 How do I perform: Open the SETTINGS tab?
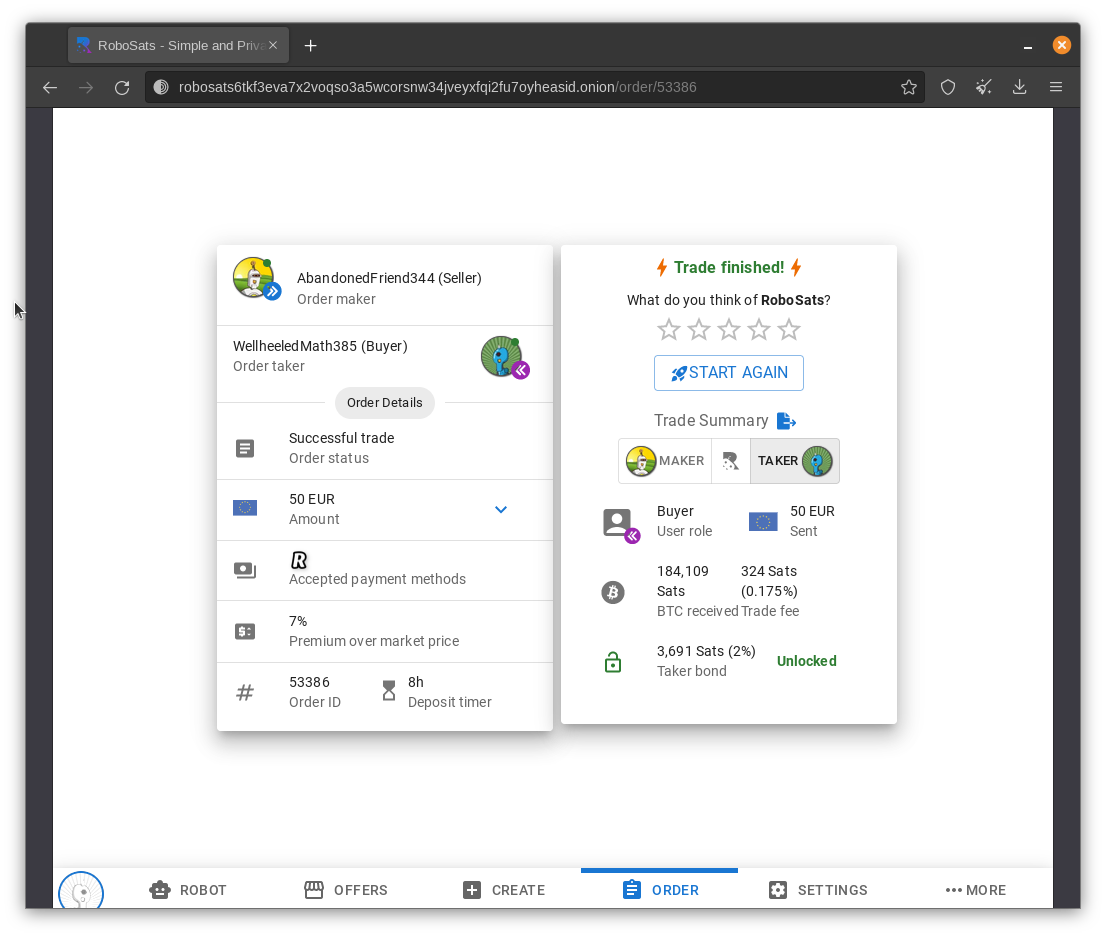pyautogui.click(x=818, y=890)
